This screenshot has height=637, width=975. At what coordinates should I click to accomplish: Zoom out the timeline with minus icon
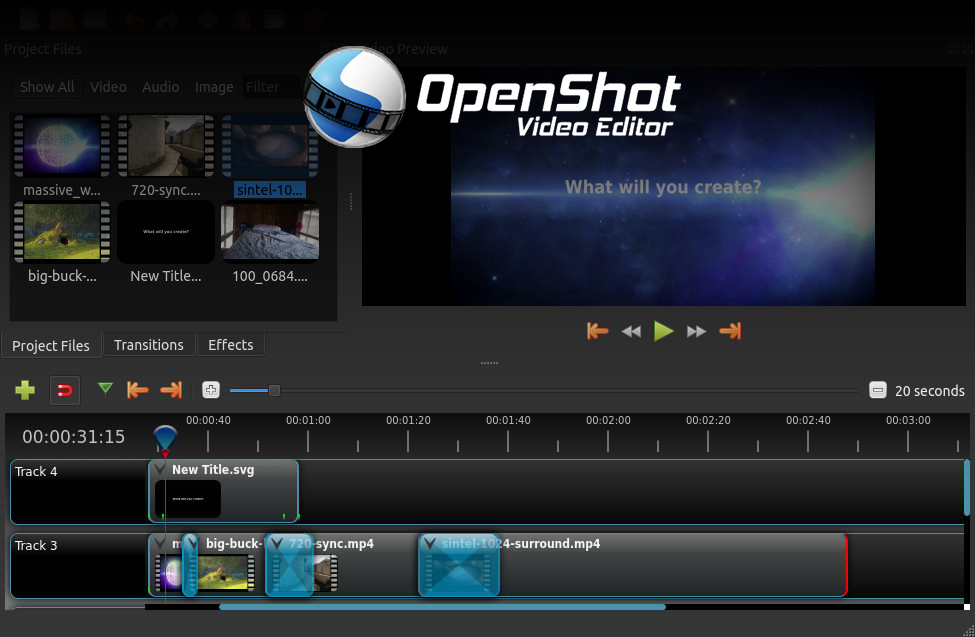coord(877,390)
